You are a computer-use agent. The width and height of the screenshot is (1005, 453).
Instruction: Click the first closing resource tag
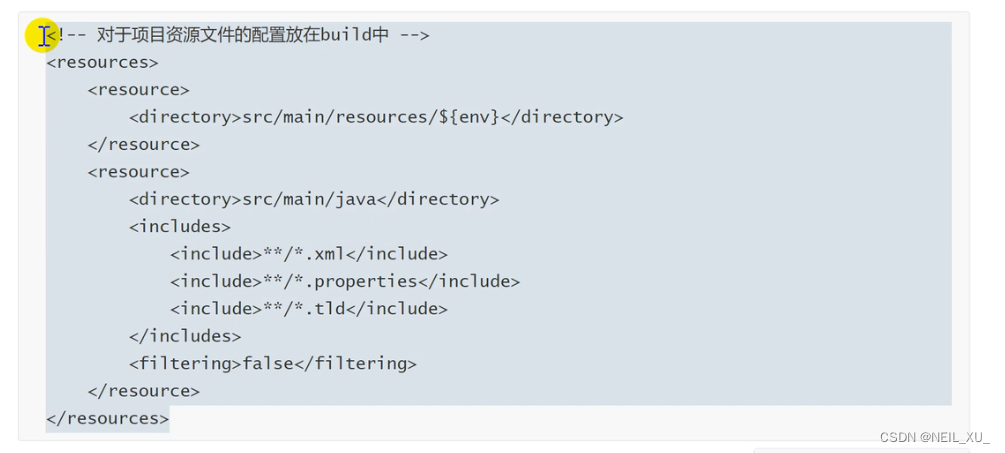[144, 145]
